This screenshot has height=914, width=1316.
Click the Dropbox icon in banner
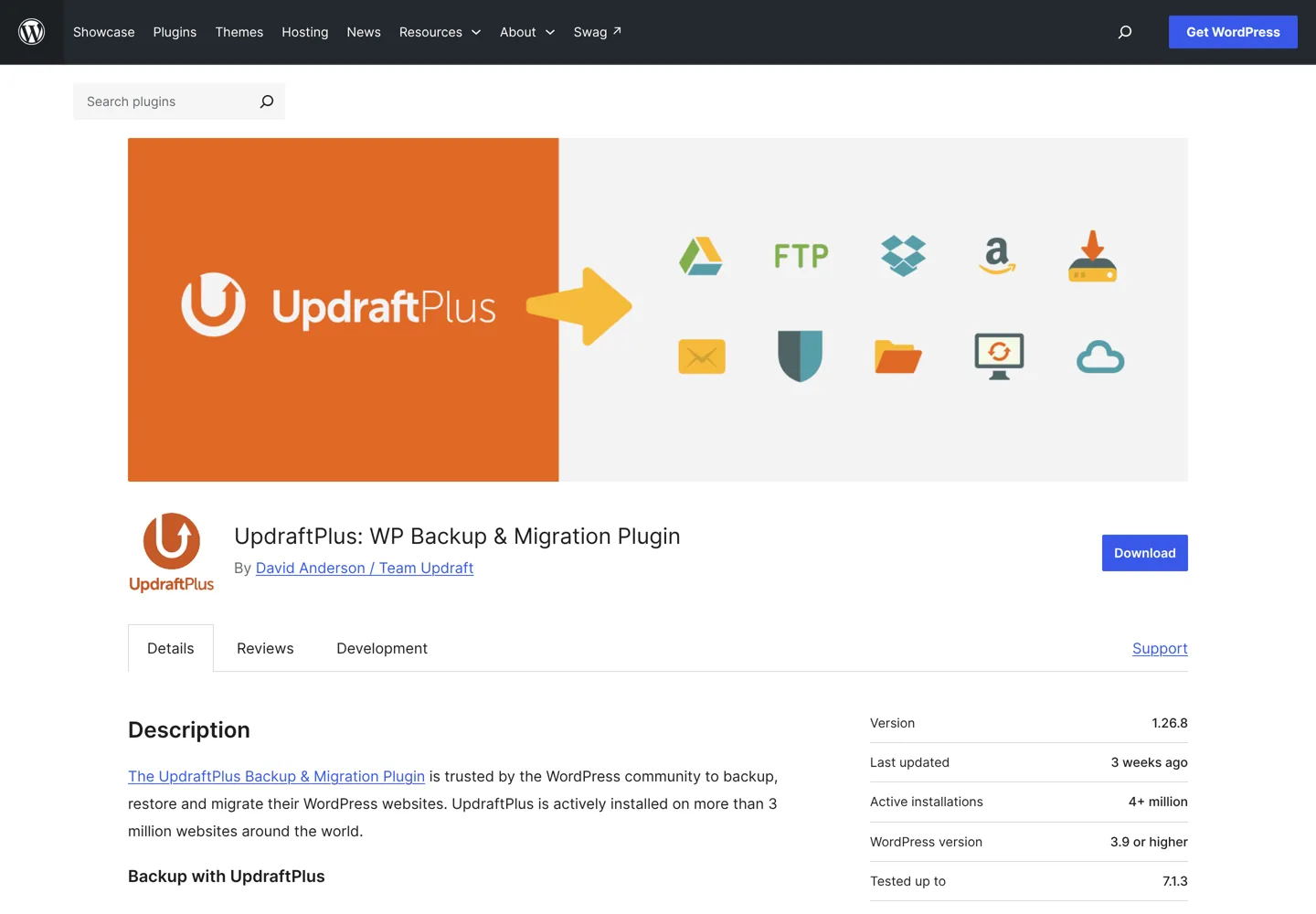click(x=903, y=256)
